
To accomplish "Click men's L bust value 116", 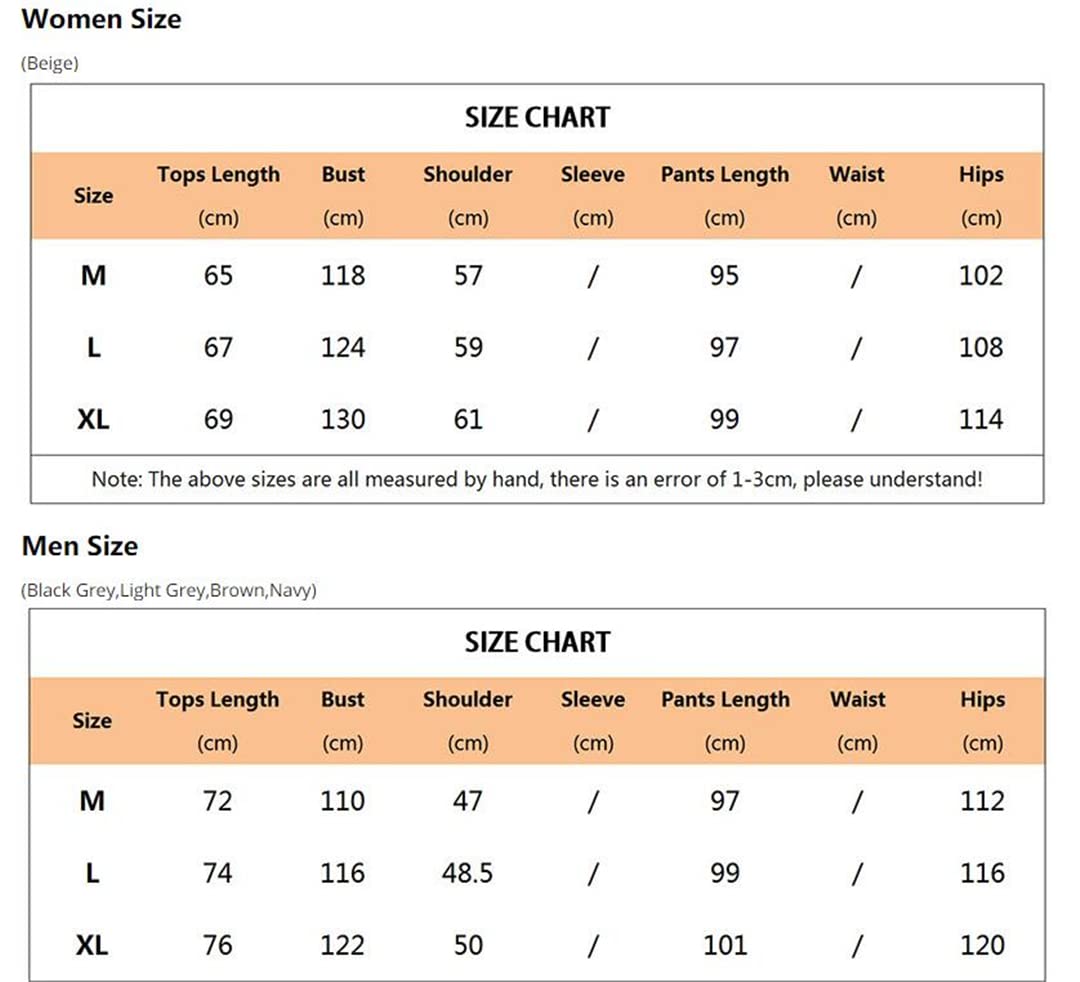I will pyautogui.click(x=342, y=873).
